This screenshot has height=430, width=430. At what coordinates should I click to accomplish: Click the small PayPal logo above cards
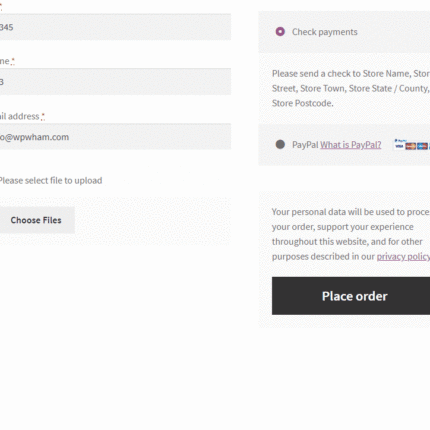(x=401, y=140)
